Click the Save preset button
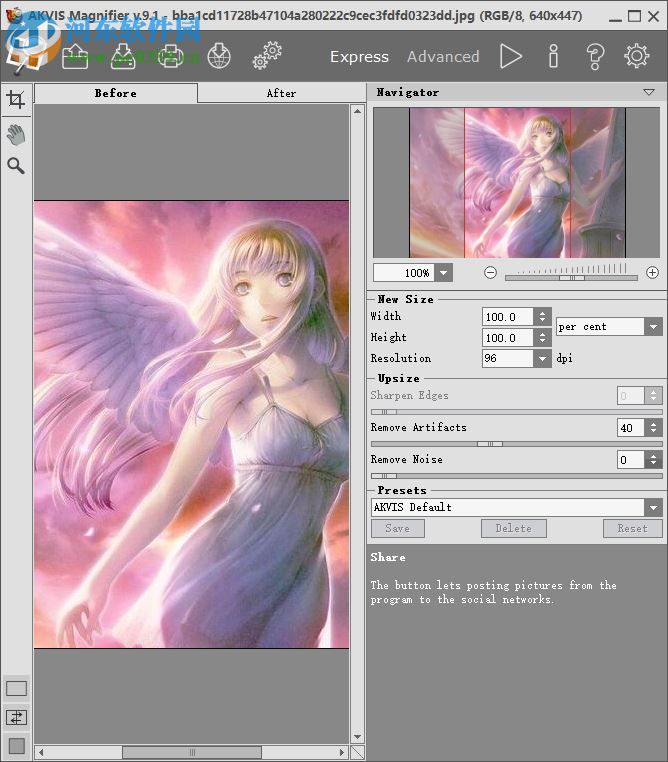 [398, 528]
